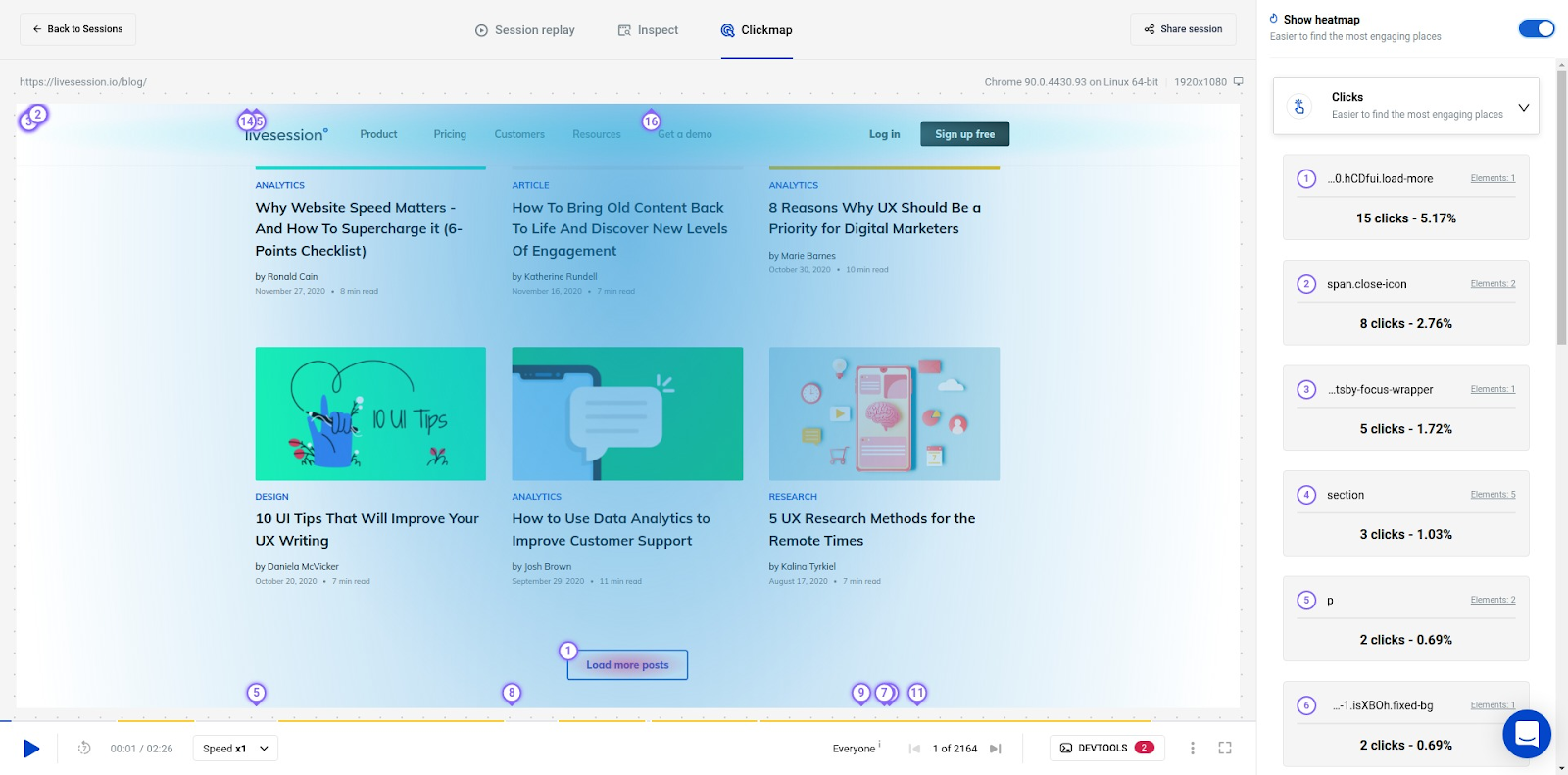Expand the Clicks dropdown chevron
The width and height of the screenshot is (1568, 775).
point(1523,107)
